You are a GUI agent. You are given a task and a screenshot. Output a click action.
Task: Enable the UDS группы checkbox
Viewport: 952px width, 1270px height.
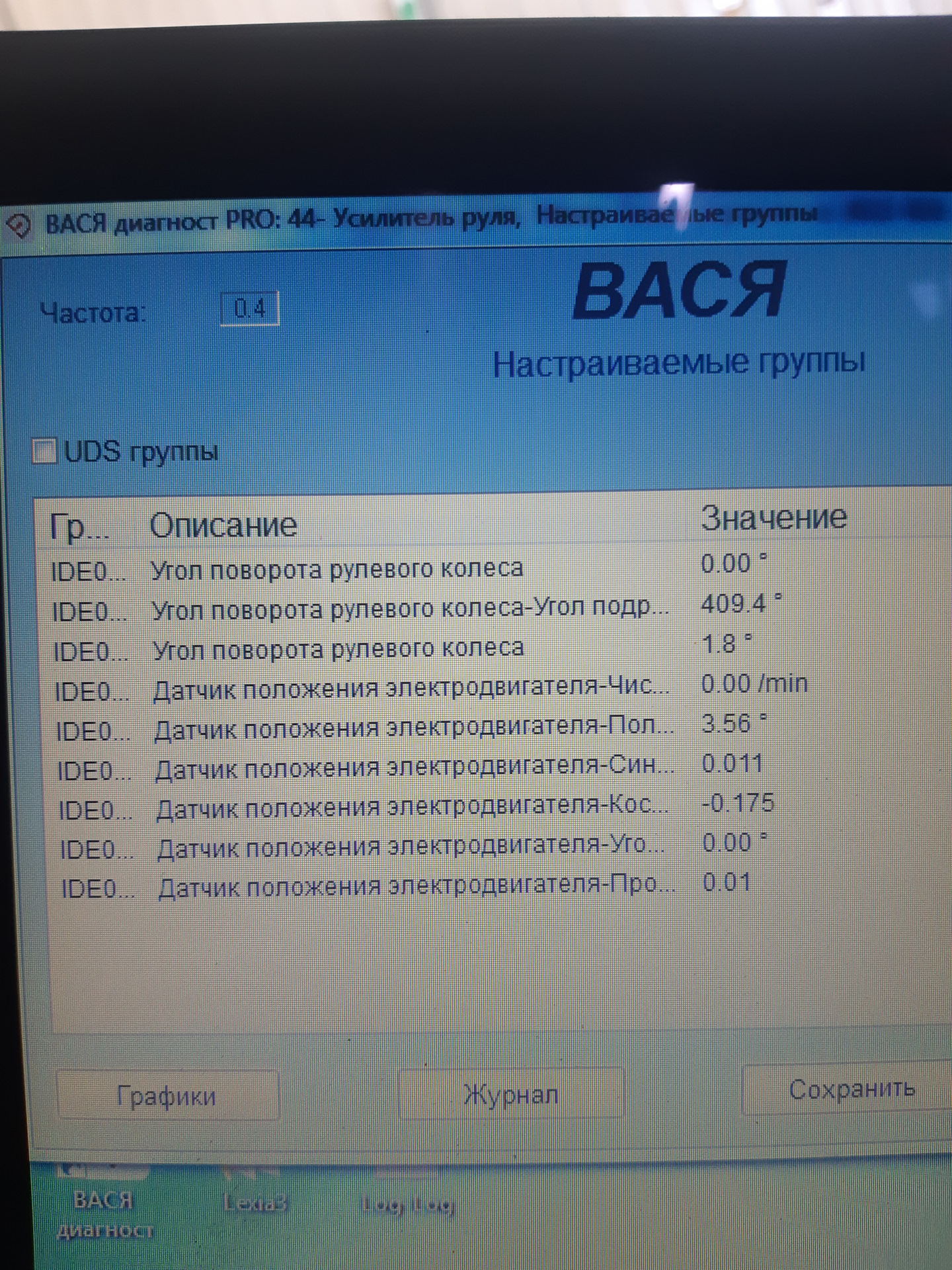[44, 452]
